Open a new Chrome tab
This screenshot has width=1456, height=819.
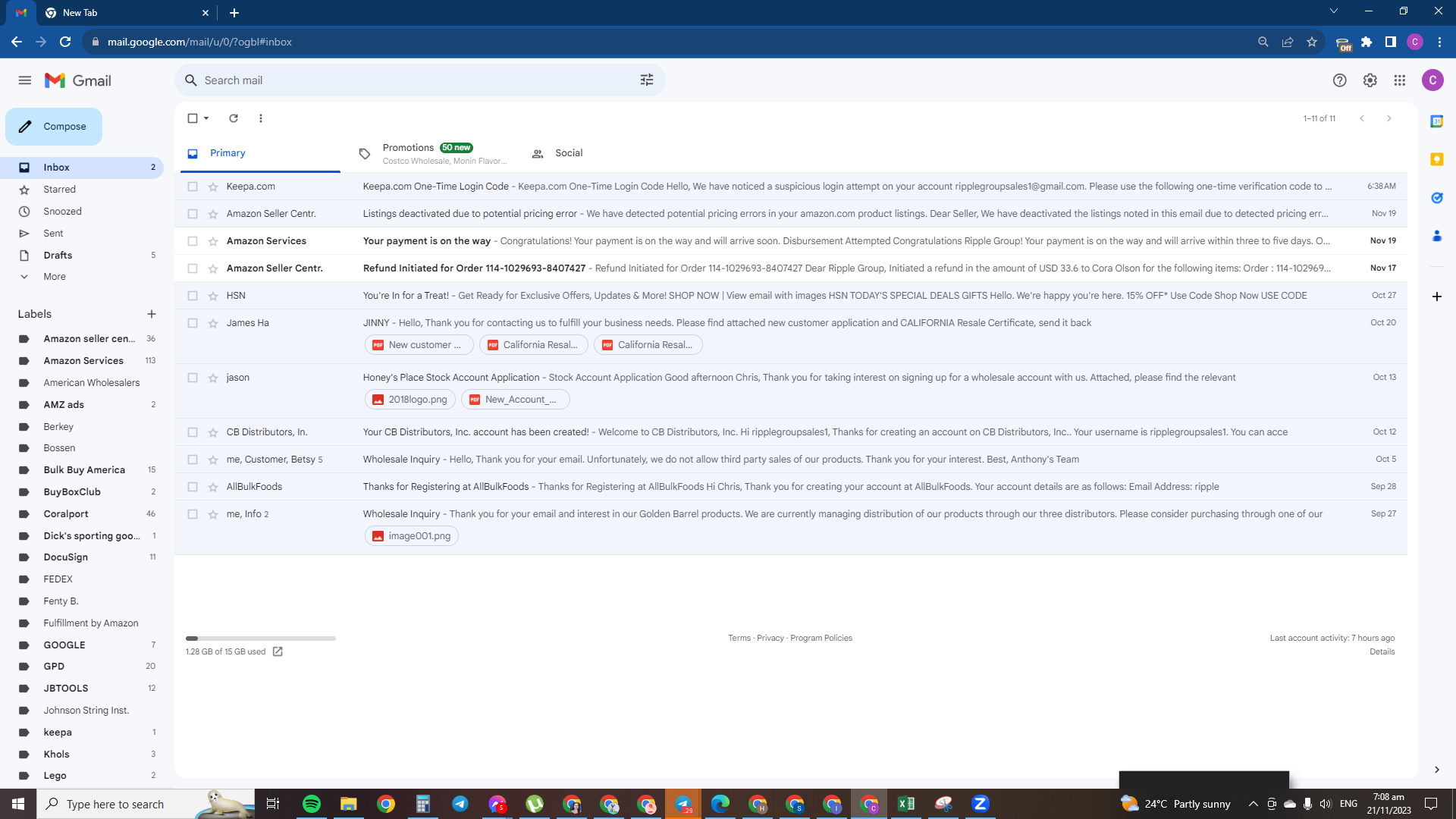[x=234, y=13]
